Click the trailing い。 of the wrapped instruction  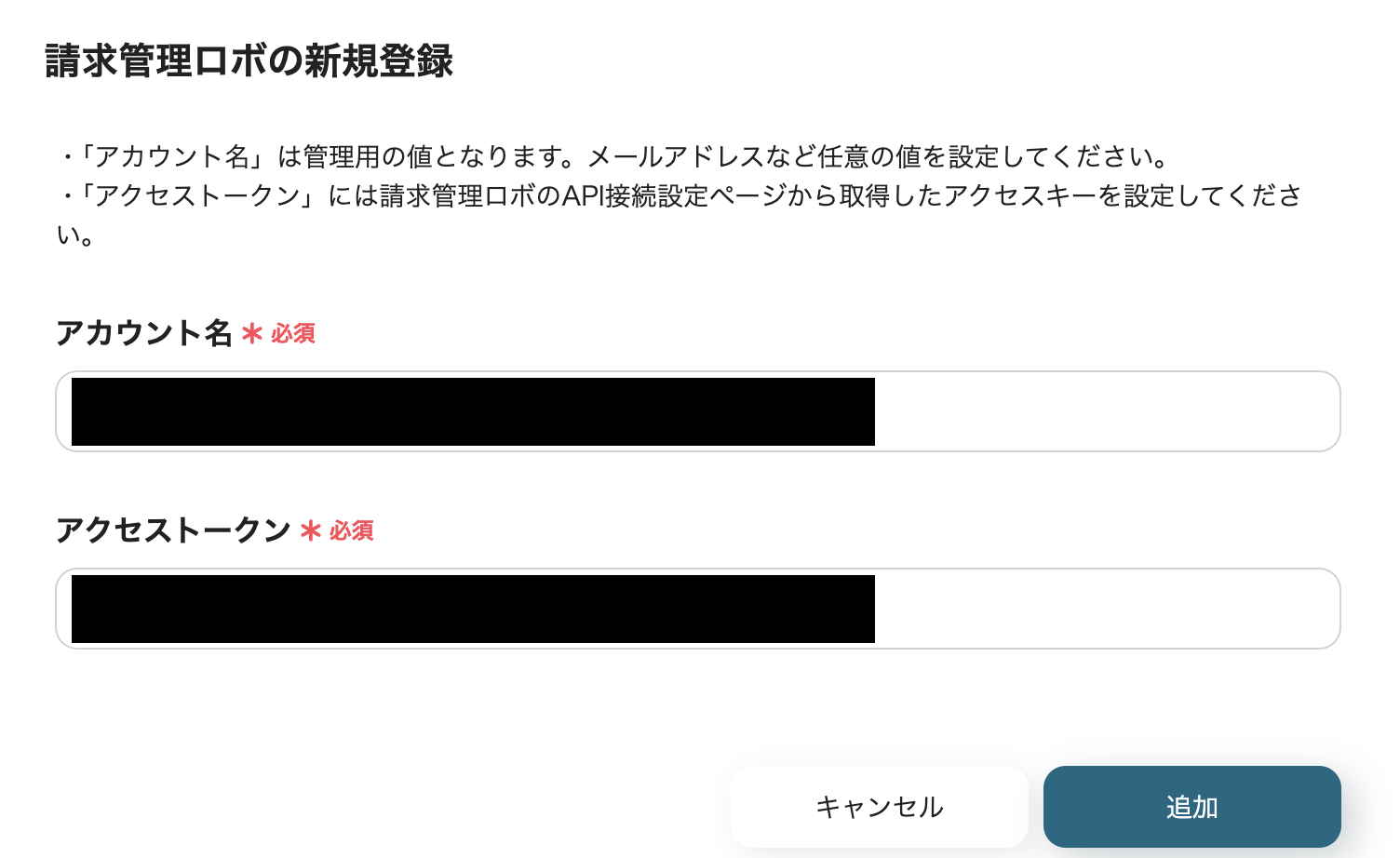74,235
